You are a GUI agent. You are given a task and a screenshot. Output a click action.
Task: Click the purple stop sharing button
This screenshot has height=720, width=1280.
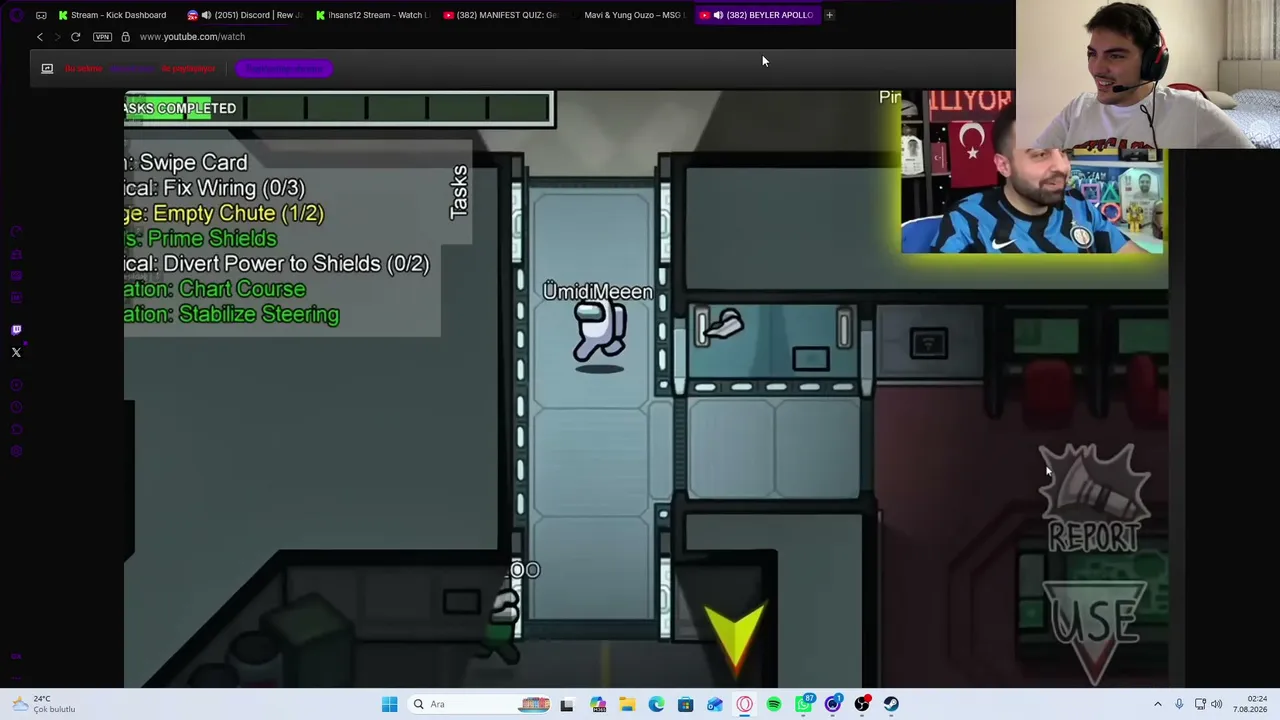285,68
